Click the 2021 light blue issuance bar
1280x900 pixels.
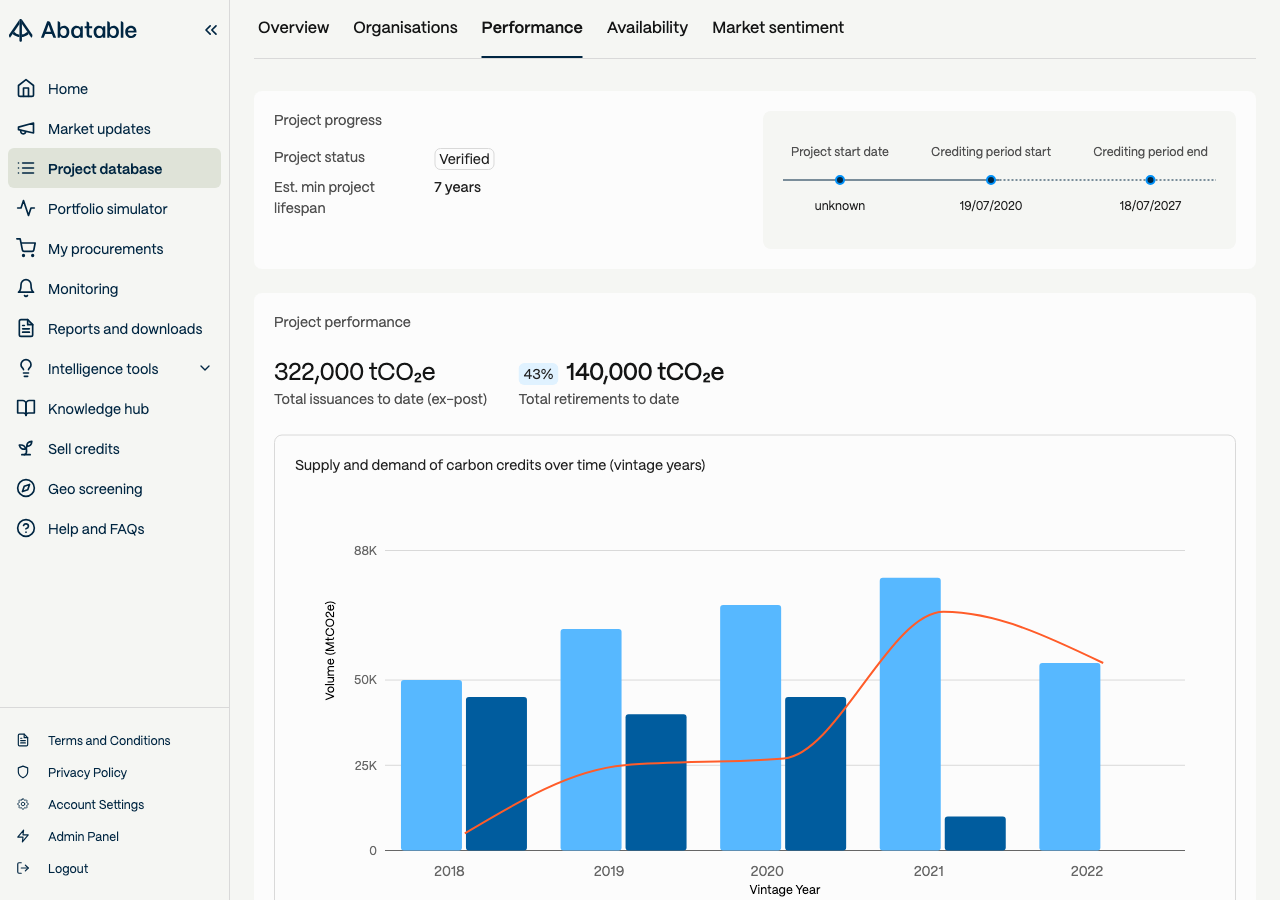910,714
